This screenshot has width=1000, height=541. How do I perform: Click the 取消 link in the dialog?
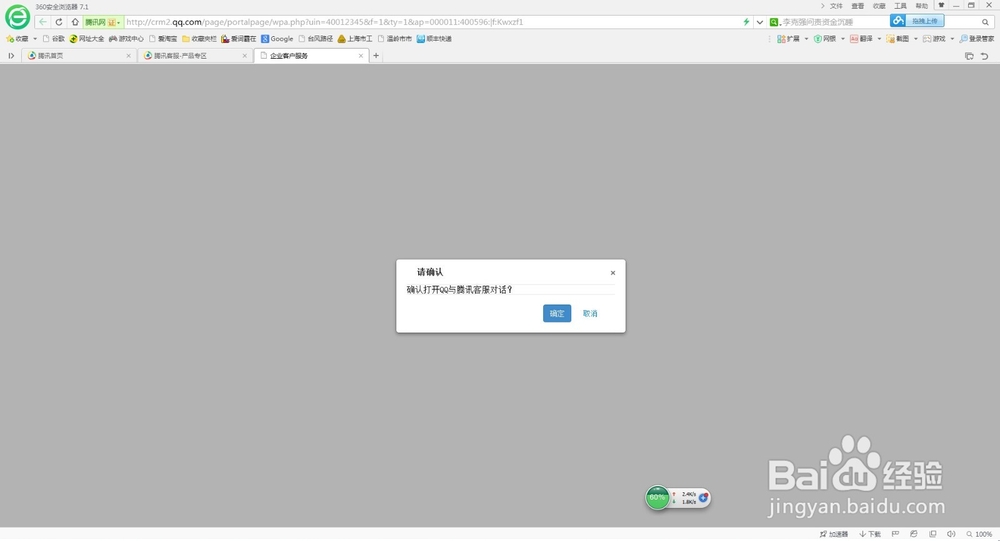pos(590,313)
